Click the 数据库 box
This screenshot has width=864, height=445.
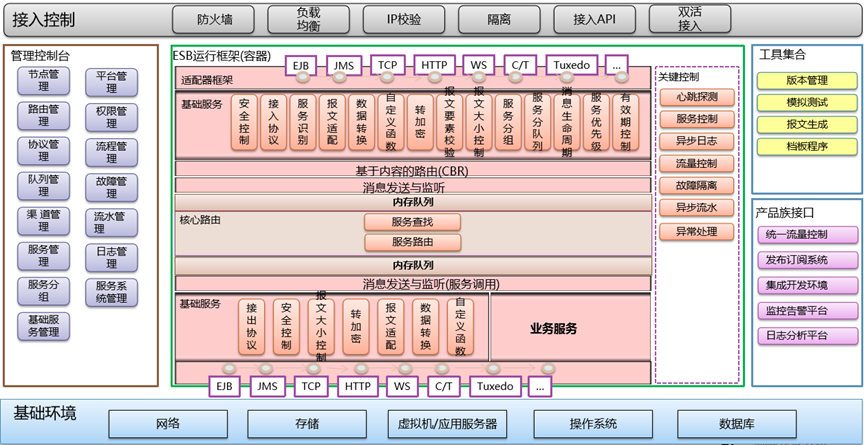[x=737, y=424]
